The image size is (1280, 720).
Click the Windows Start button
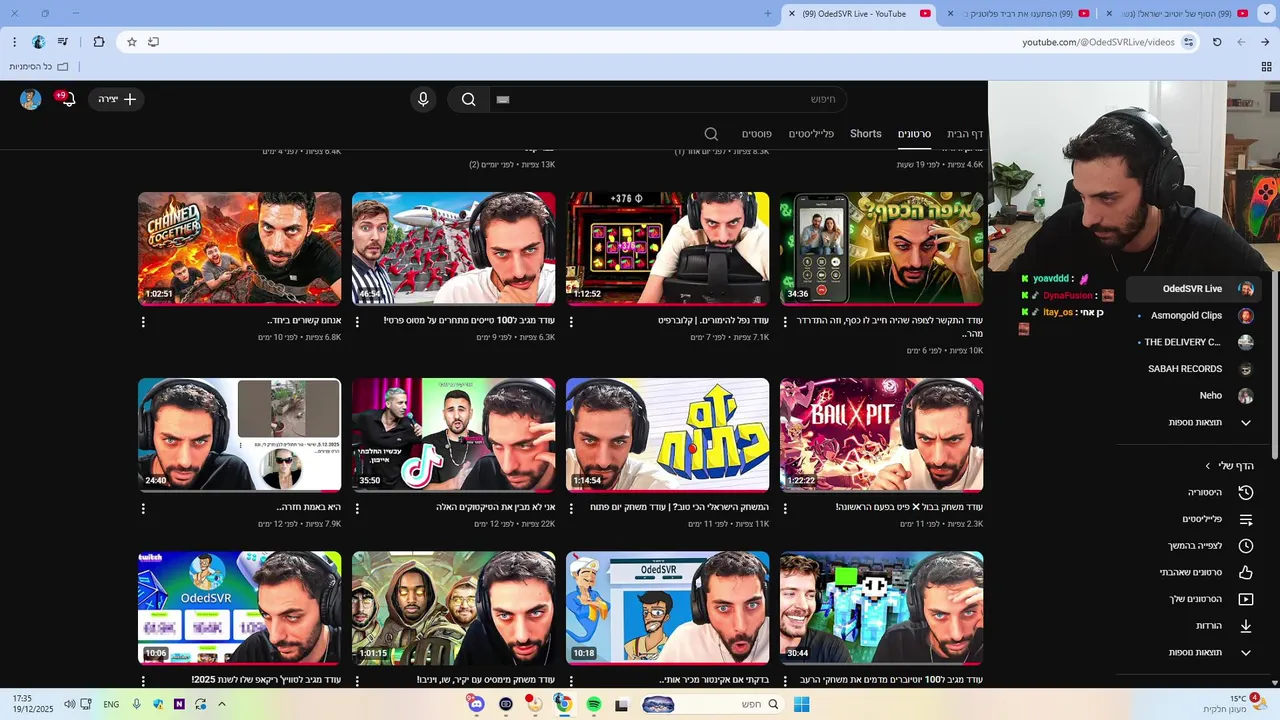(x=801, y=704)
